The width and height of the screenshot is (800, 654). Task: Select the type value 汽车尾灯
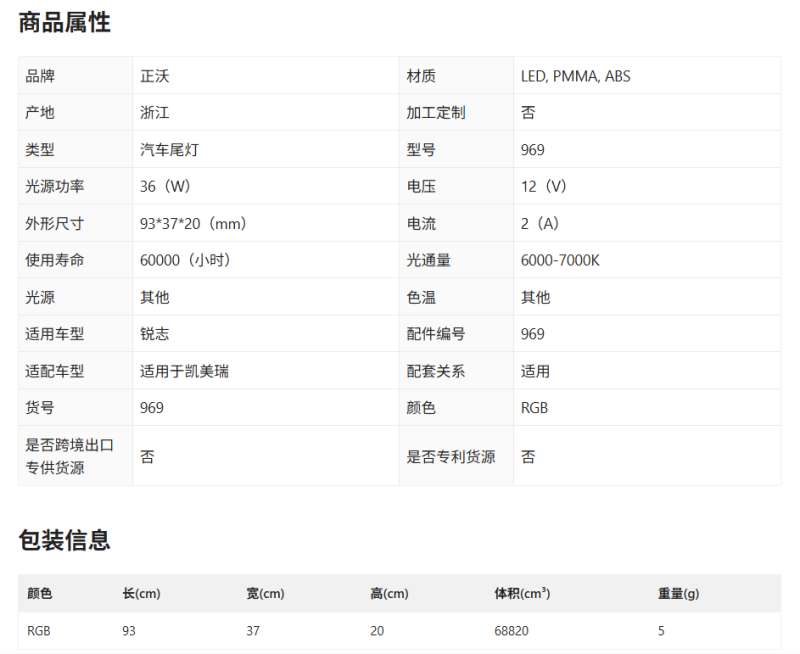[x=169, y=149]
